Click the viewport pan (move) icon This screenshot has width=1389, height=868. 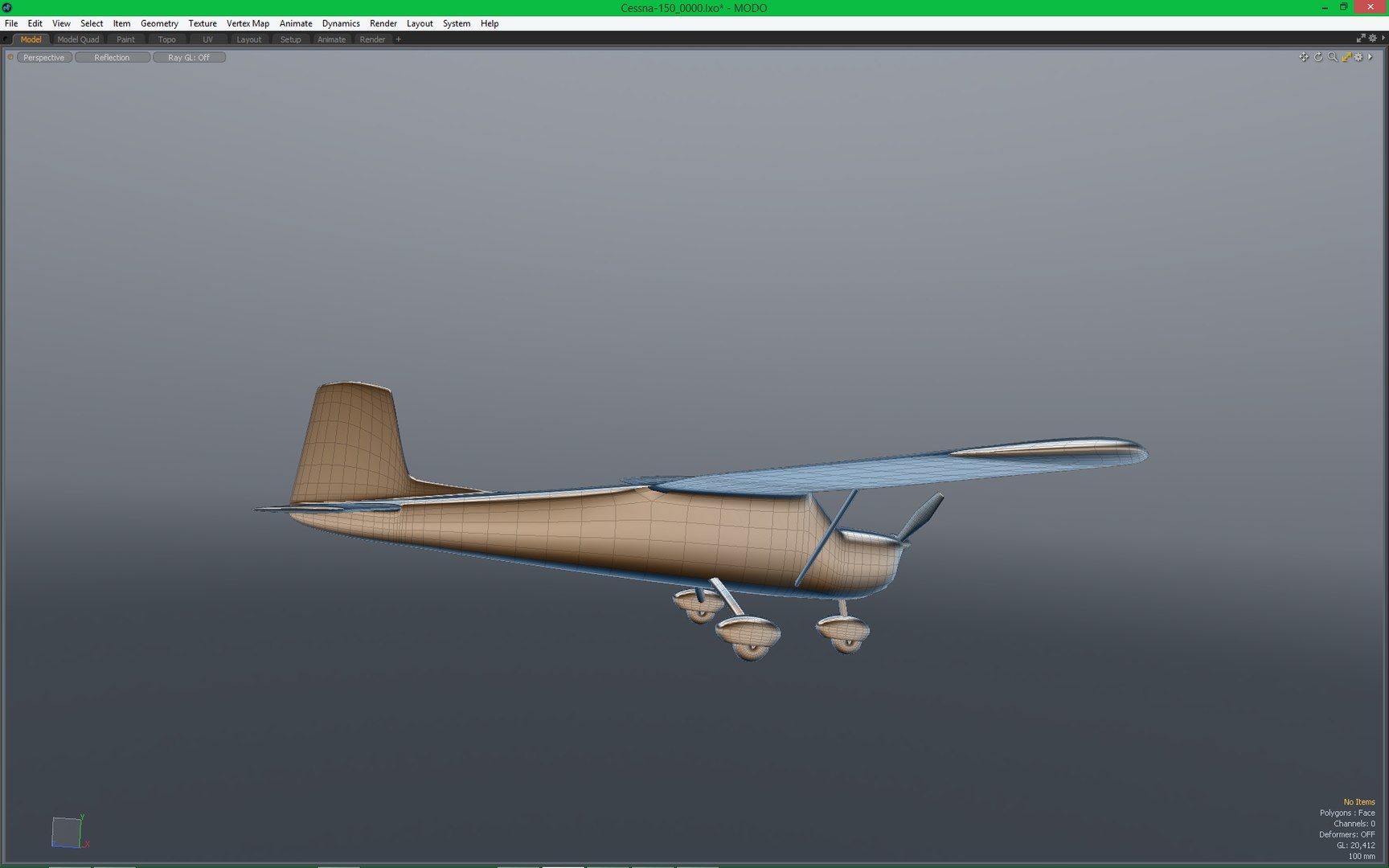(x=1304, y=57)
